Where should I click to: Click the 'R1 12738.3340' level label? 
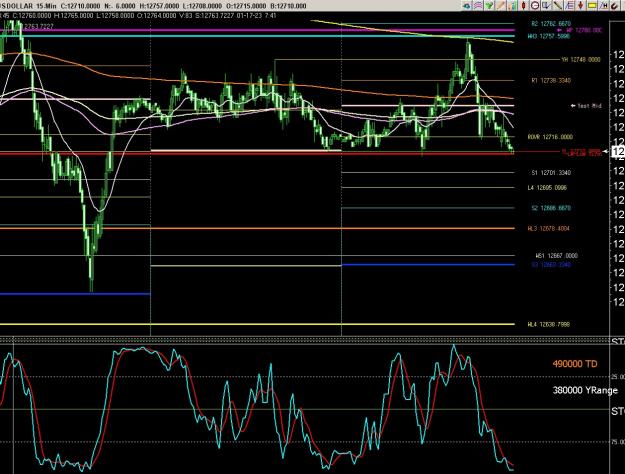[x=551, y=81]
